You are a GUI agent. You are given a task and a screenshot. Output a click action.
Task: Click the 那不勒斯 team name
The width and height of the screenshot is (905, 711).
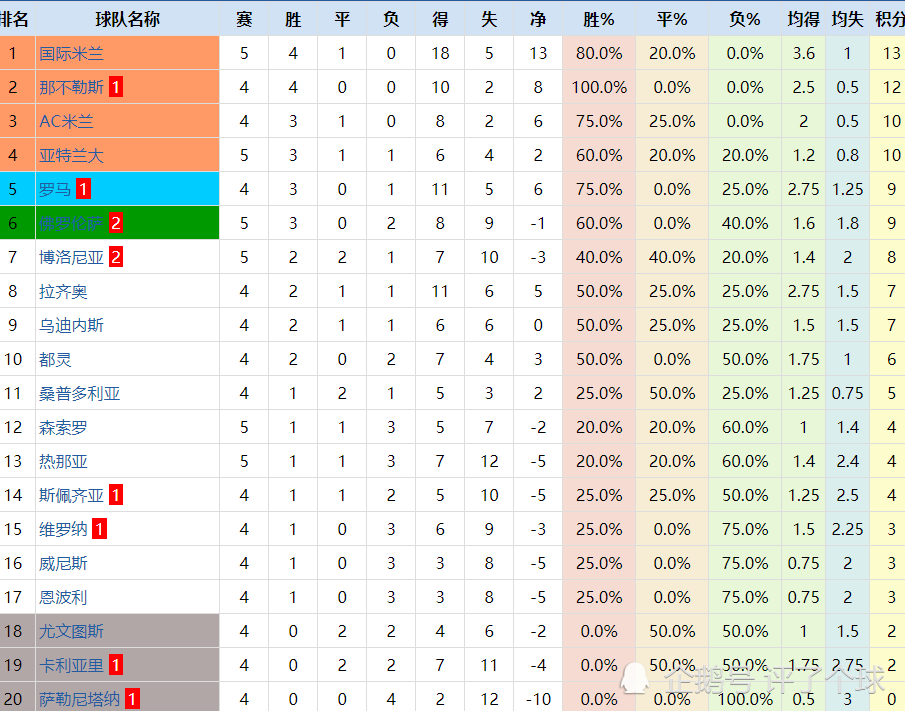tap(71, 88)
